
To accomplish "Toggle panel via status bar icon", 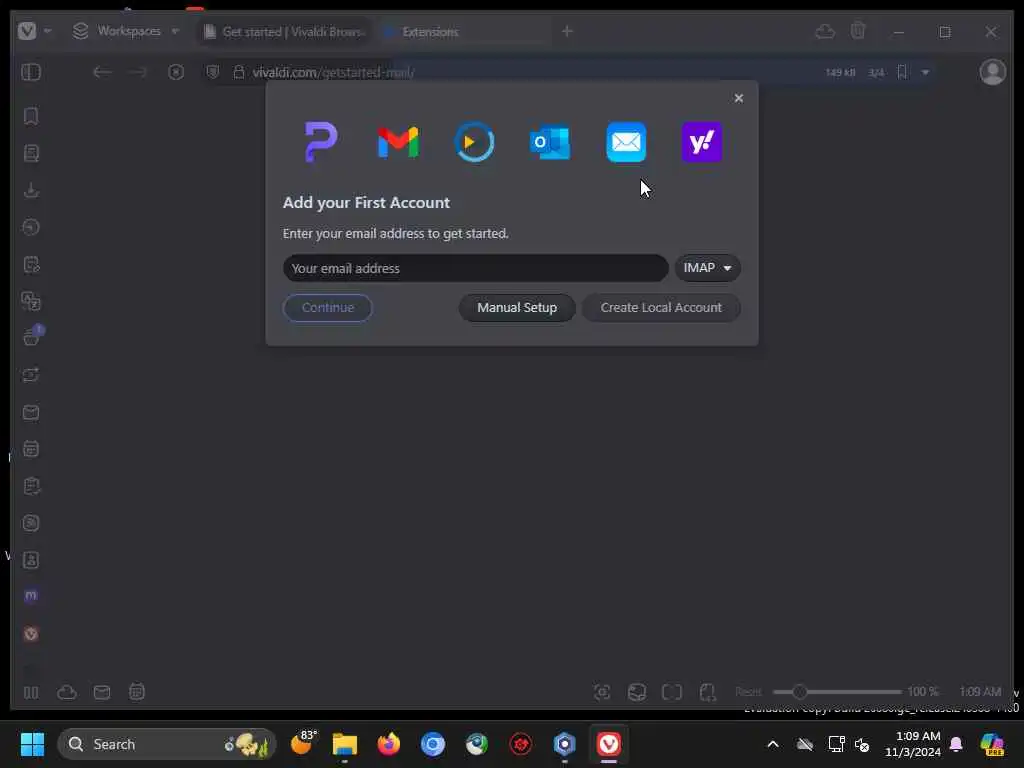I will (x=31, y=692).
